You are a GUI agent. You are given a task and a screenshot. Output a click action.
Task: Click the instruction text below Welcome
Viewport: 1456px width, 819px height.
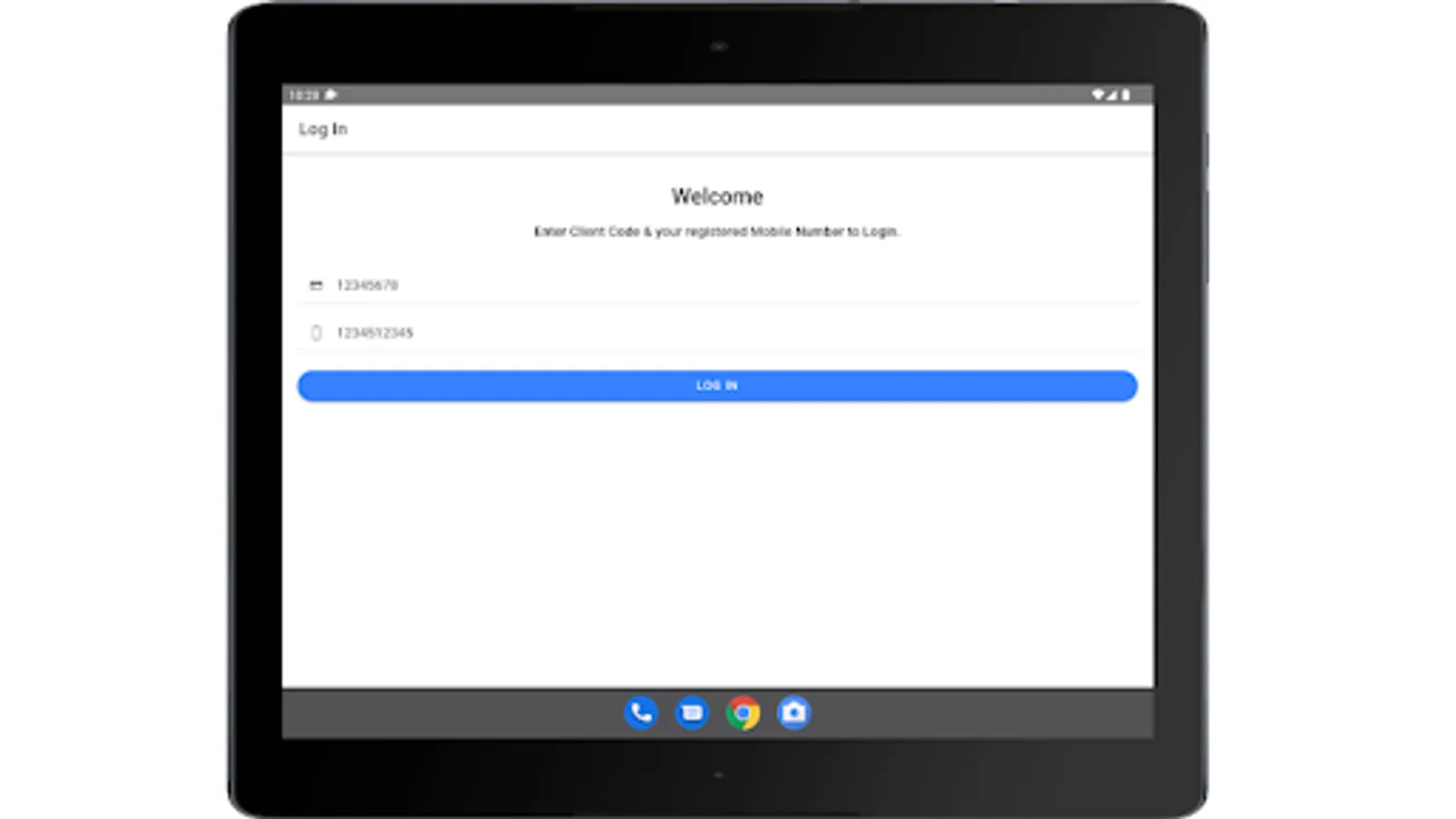[x=718, y=232]
